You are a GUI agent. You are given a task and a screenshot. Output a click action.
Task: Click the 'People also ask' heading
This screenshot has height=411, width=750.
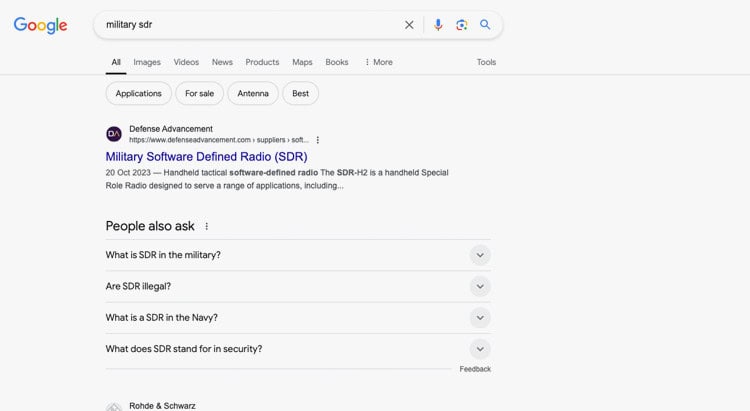pos(150,226)
